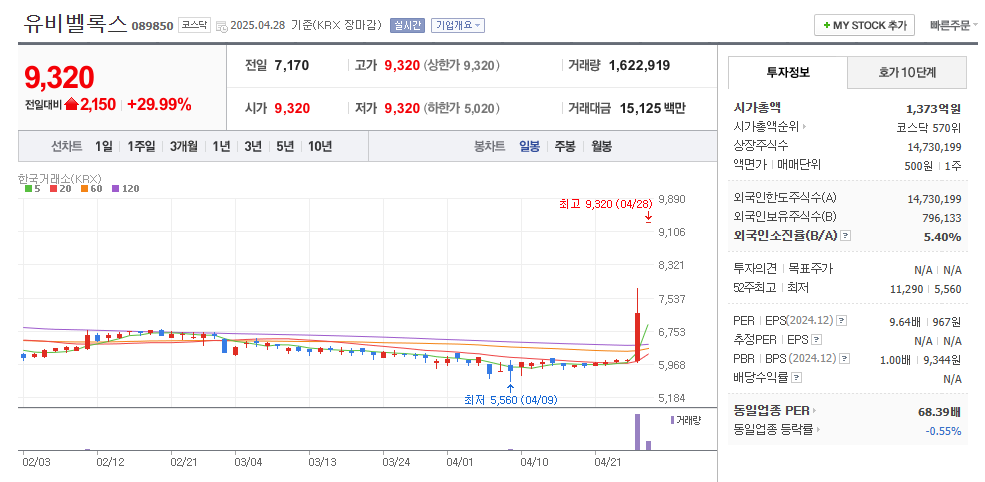Image resolution: width=985 pixels, height=482 pixels.
Task: Click the 최고 9,320 (04/28) chart marker
Action: (x=606, y=204)
